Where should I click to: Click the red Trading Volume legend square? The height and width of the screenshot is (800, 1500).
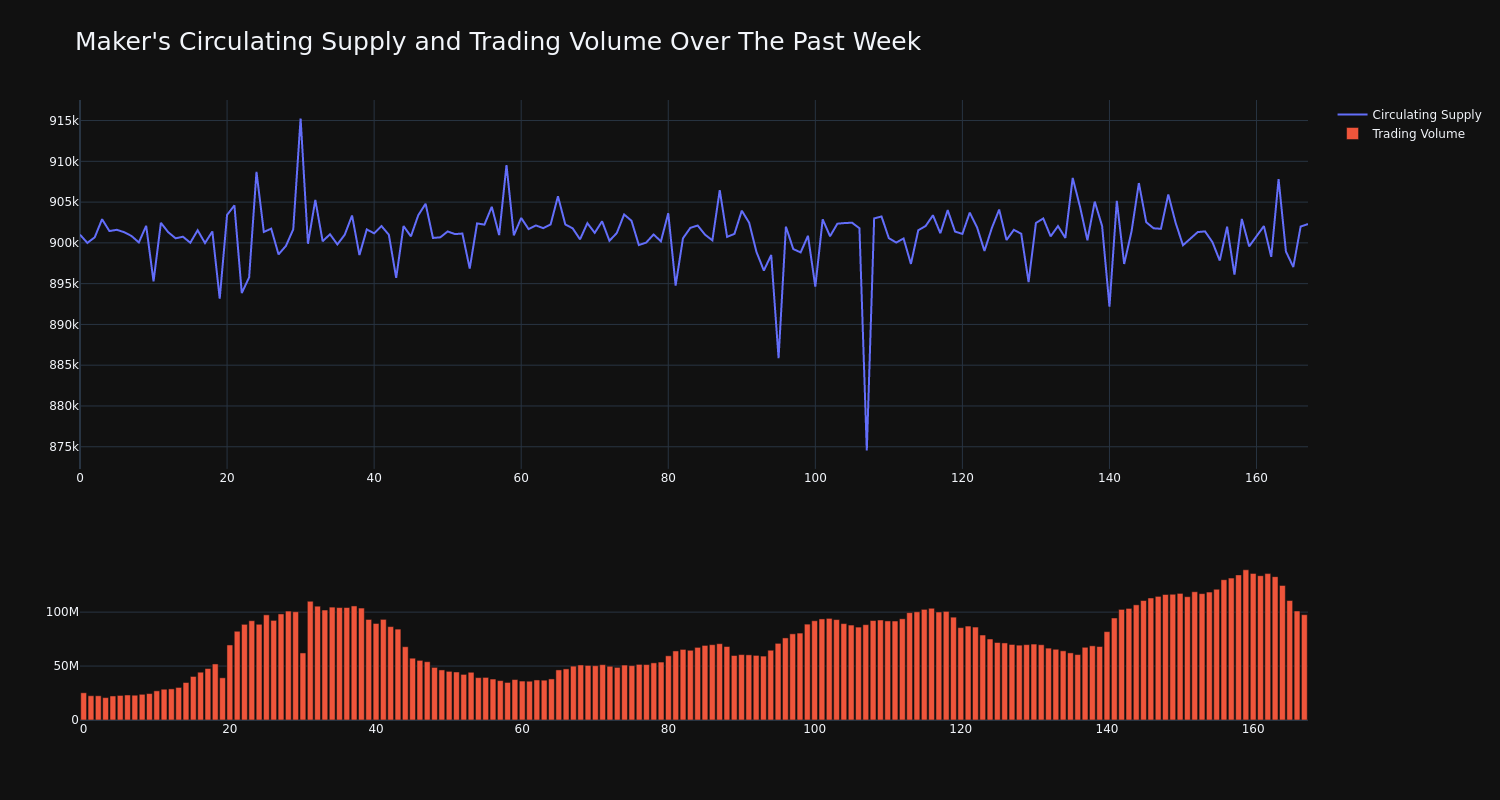click(x=1352, y=134)
